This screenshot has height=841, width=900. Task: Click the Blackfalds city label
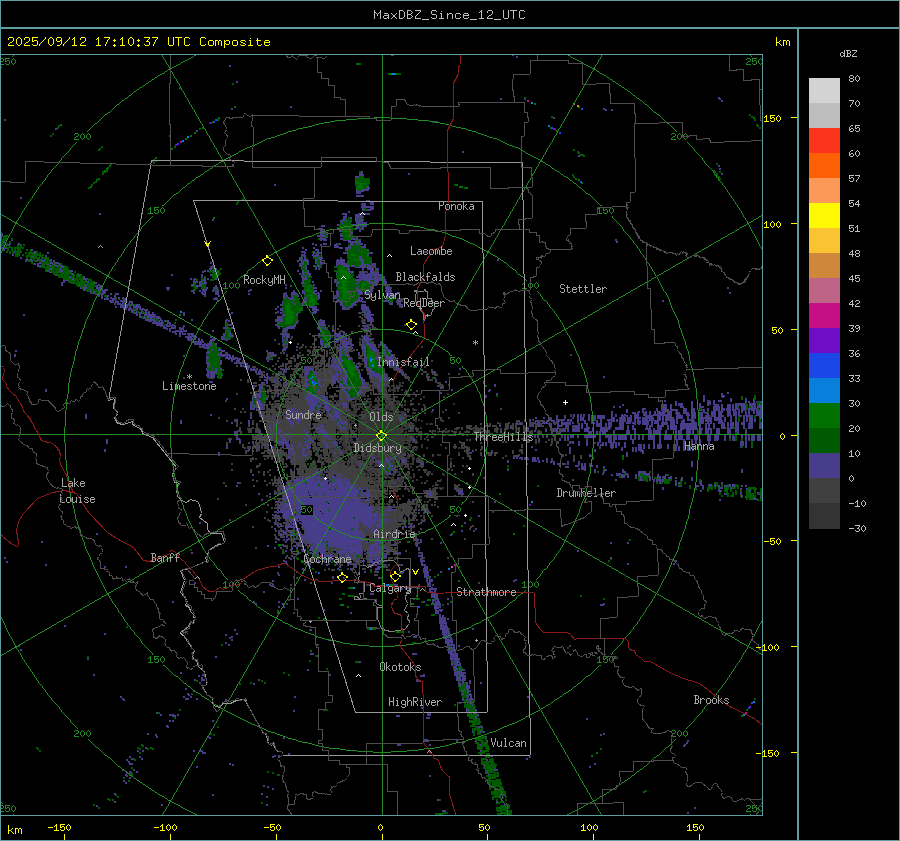(425, 277)
